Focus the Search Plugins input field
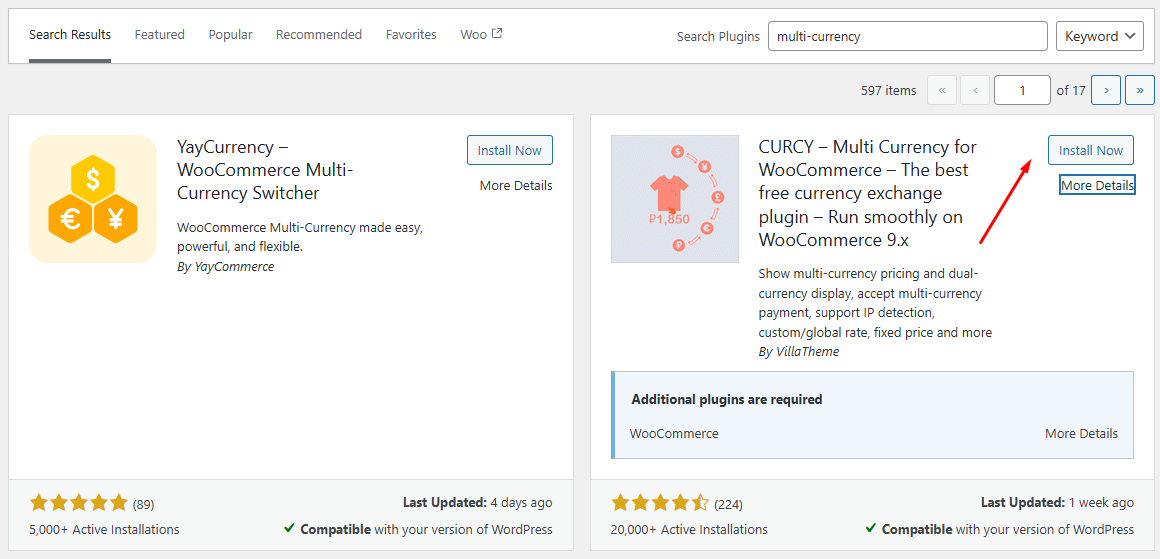 coord(908,36)
